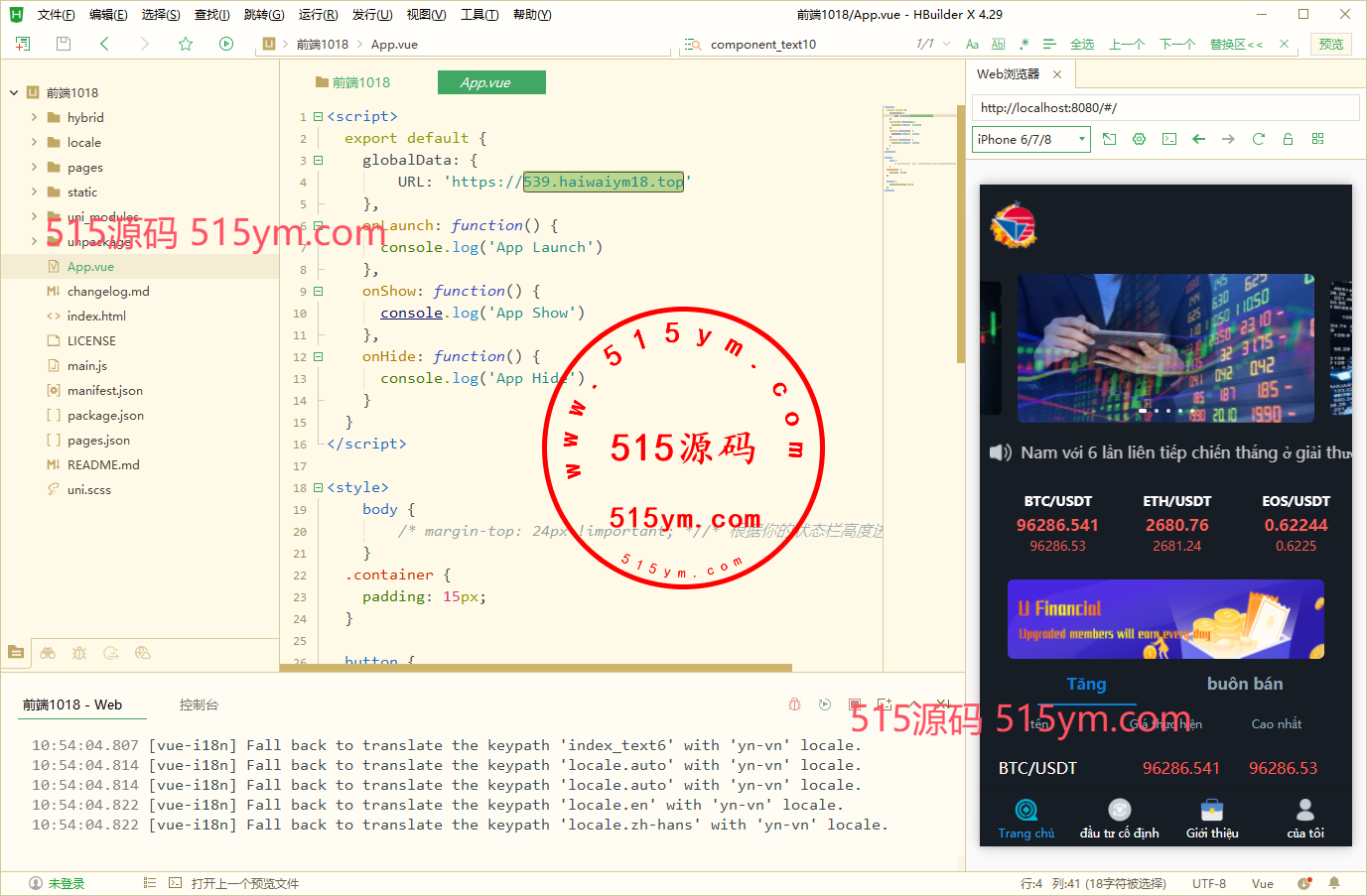
Task: Toggle case-sensitive search (Aa)
Action: 972,45
